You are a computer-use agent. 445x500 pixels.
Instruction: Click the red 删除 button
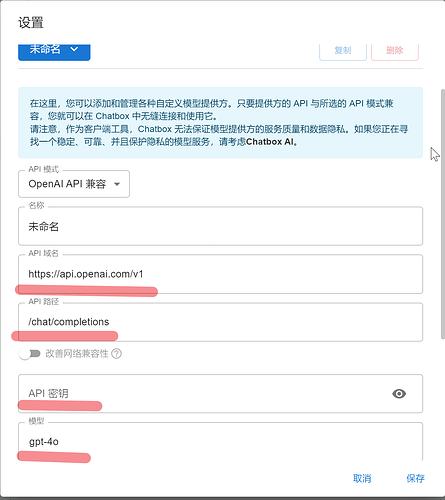(x=395, y=52)
